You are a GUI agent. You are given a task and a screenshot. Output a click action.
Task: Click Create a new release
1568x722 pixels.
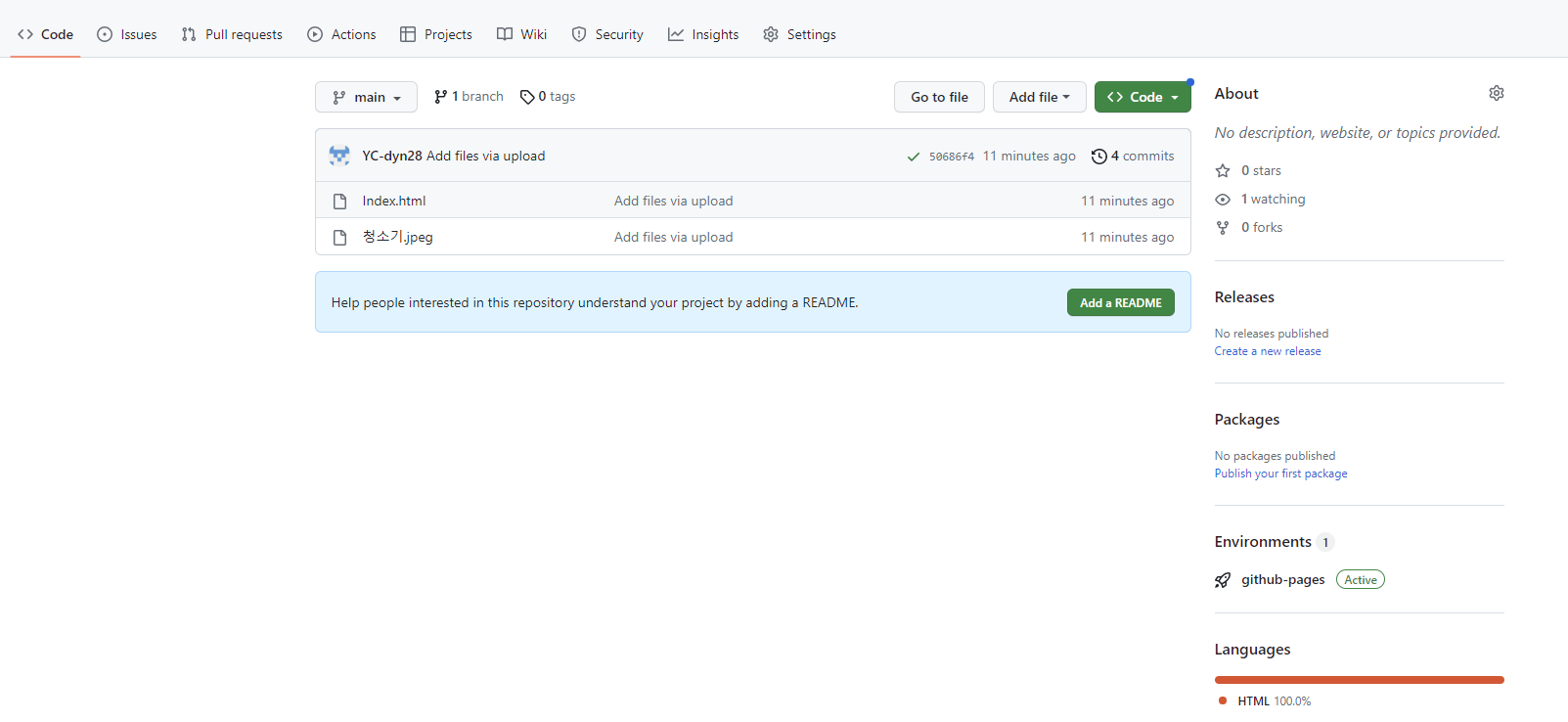1268,351
